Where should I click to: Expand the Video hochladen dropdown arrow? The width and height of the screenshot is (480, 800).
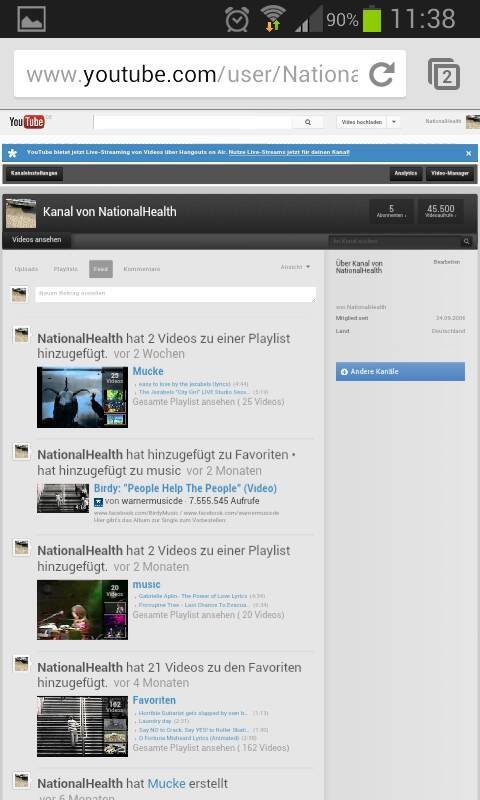tap(393, 122)
